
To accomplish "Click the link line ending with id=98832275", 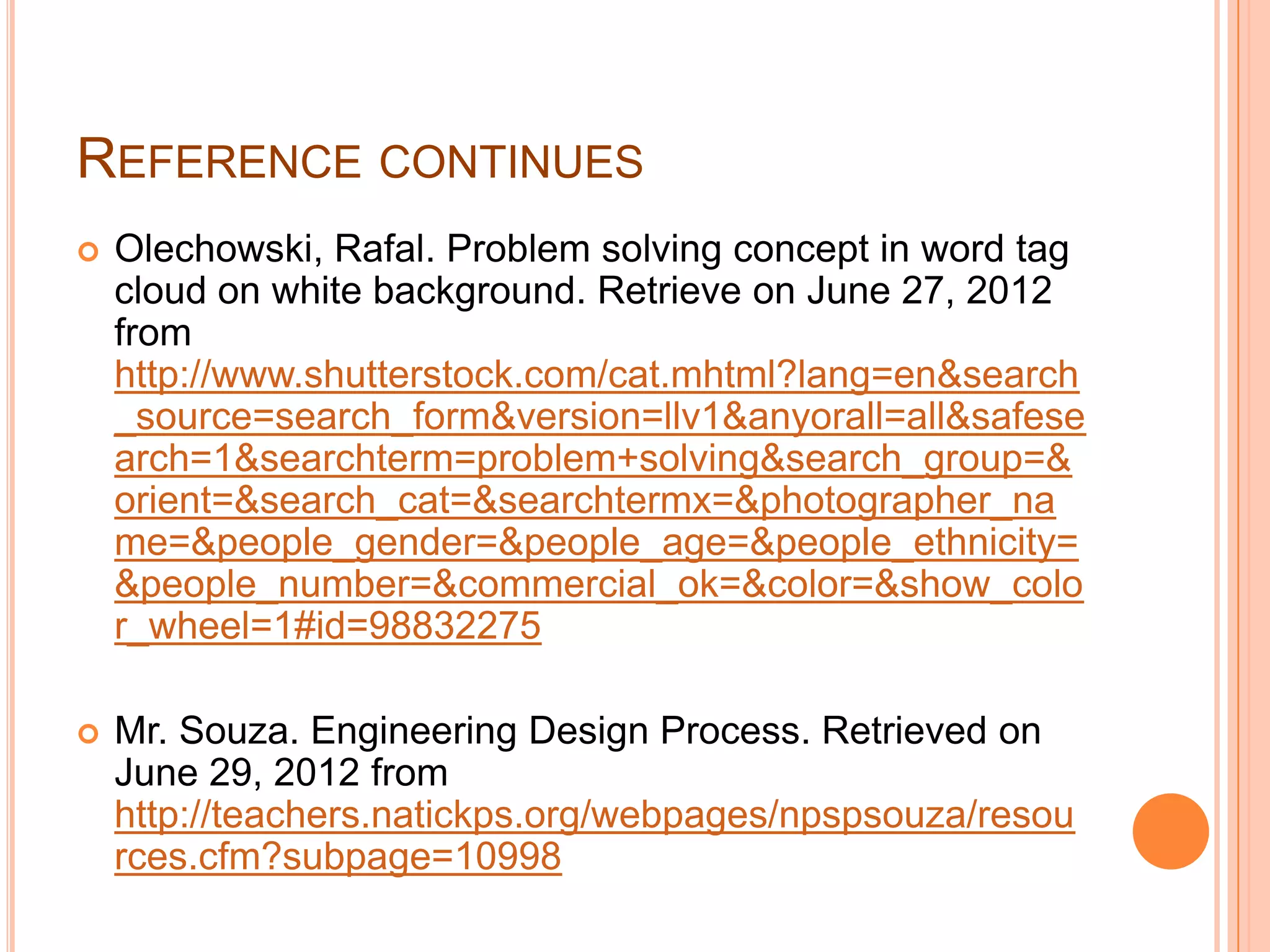I will (x=327, y=626).
